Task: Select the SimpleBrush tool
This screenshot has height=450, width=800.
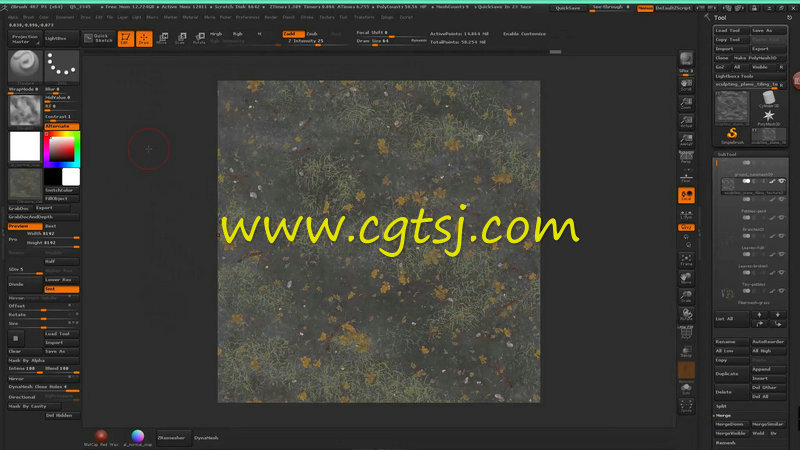Action: [732, 136]
